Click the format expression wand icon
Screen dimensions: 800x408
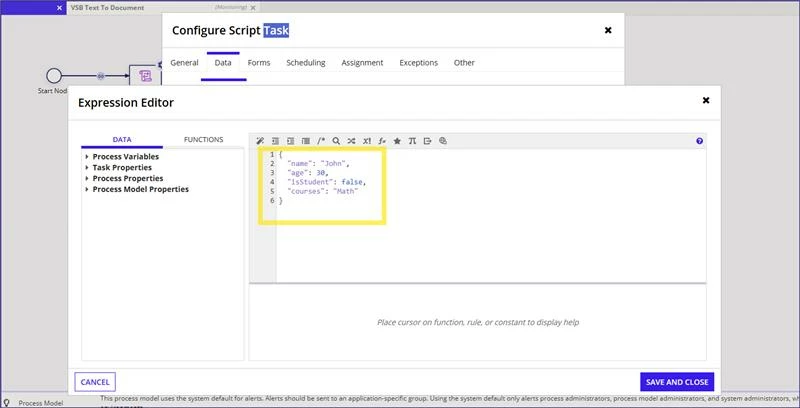[260, 141]
